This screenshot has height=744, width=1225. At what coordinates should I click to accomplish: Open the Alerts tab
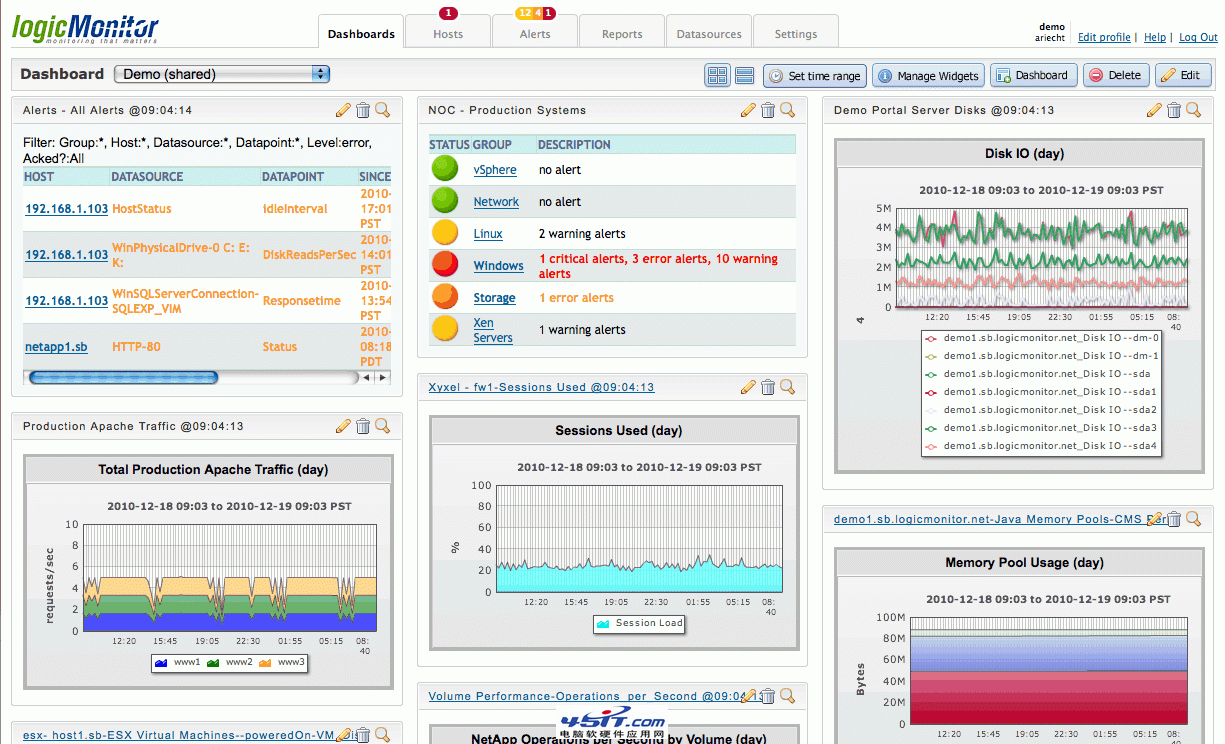(535, 34)
